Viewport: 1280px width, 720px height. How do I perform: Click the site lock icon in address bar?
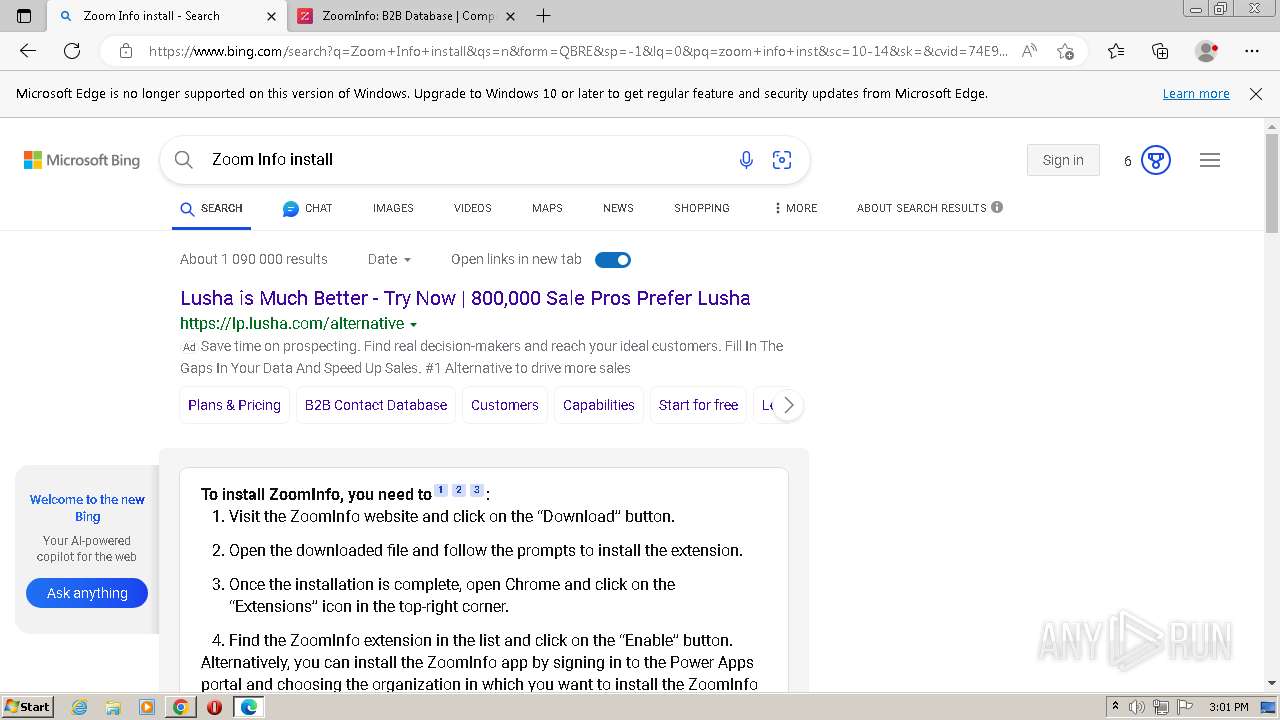pyautogui.click(x=126, y=51)
